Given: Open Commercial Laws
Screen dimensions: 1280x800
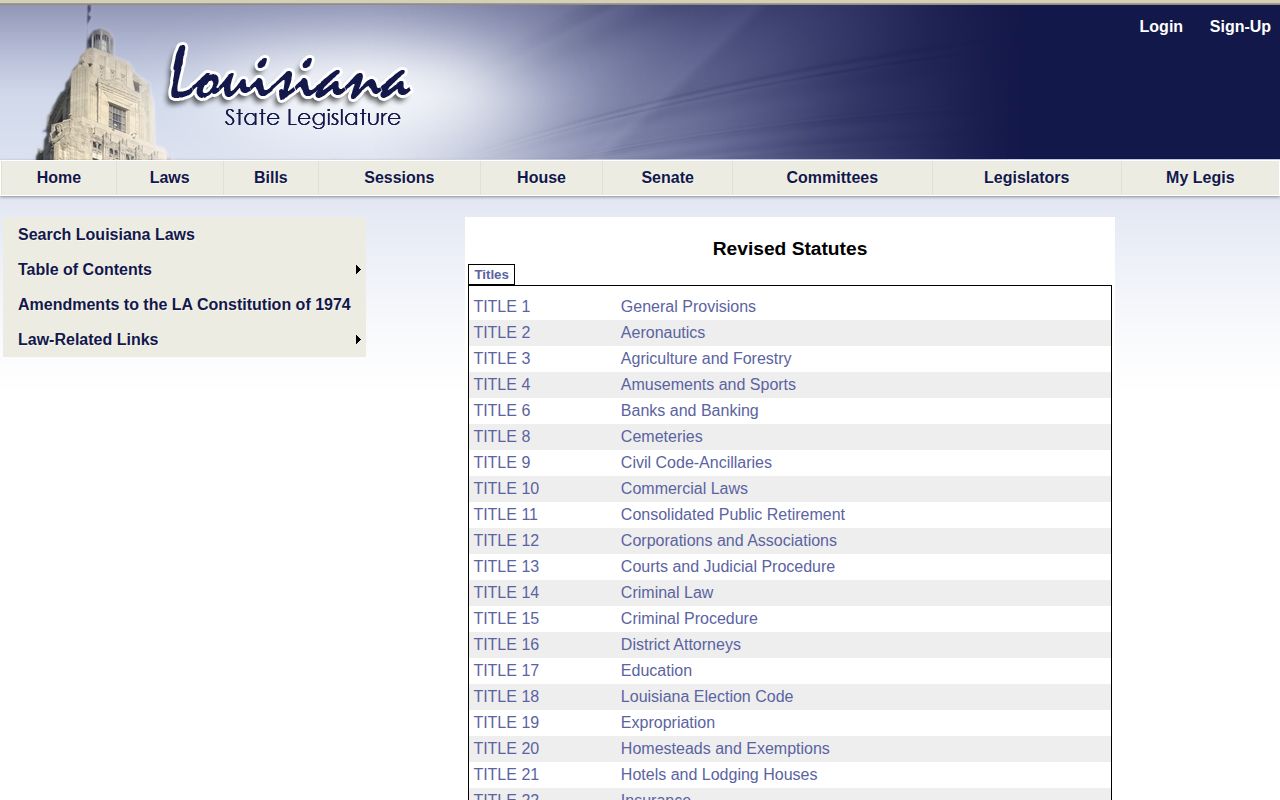Looking at the screenshot, I should (684, 489).
